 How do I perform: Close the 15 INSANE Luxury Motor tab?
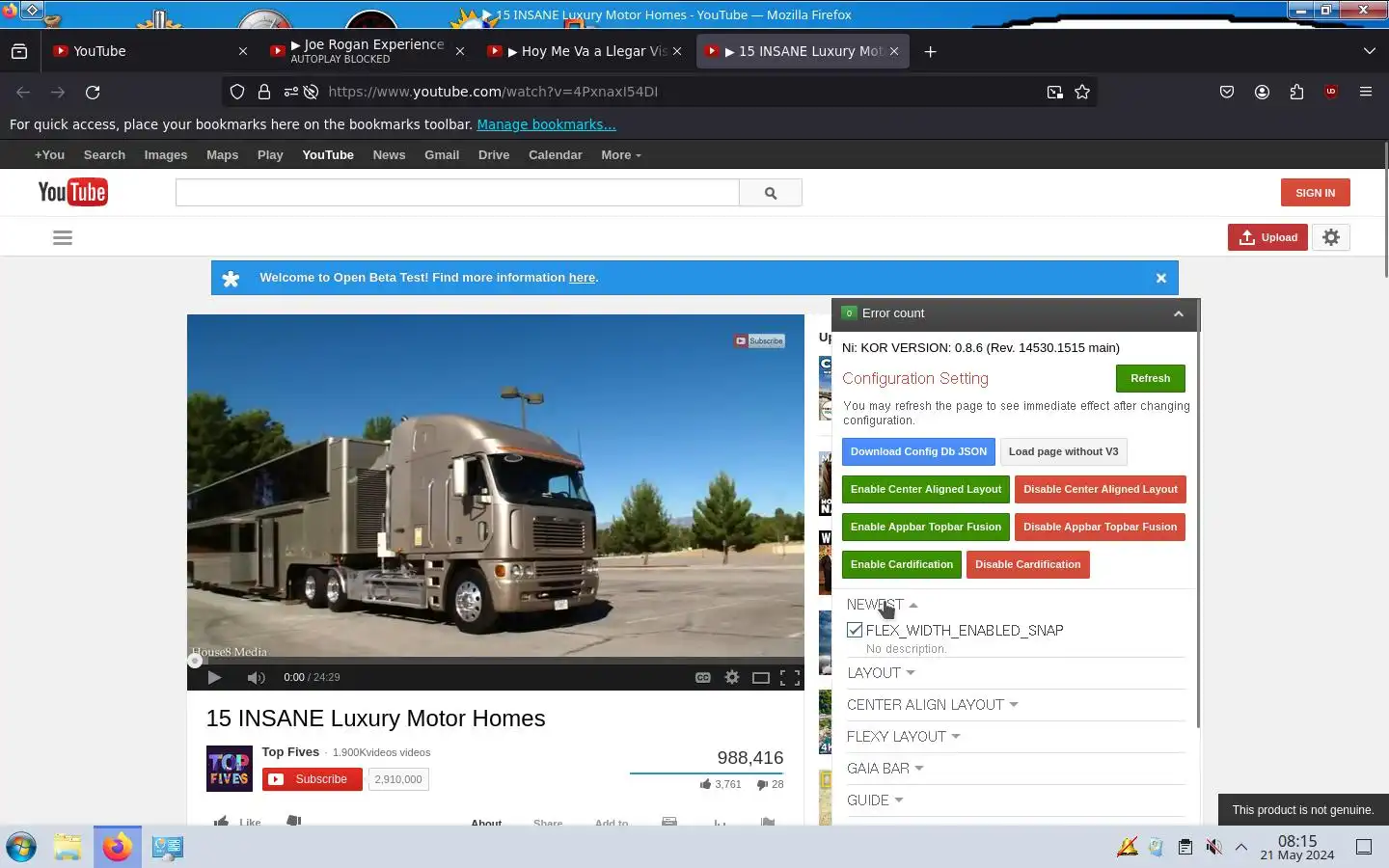[x=894, y=51]
